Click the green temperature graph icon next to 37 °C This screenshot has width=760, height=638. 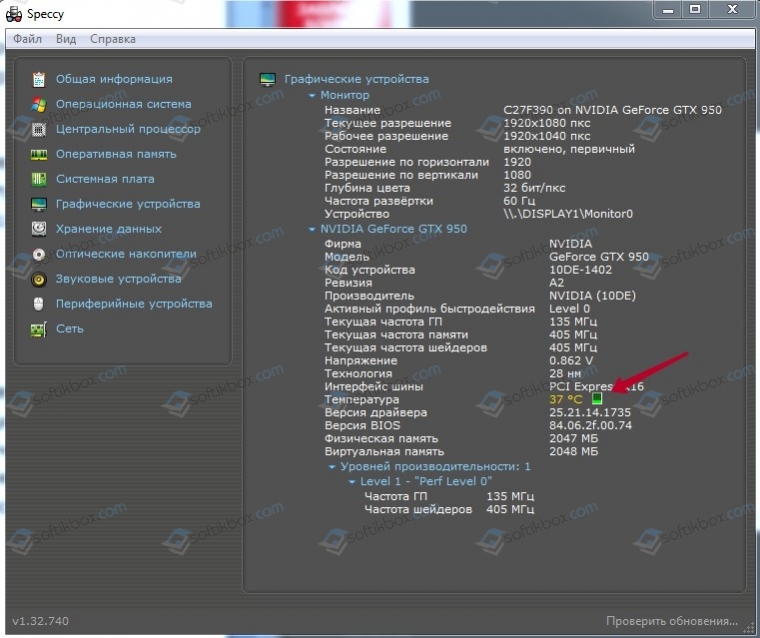click(597, 399)
